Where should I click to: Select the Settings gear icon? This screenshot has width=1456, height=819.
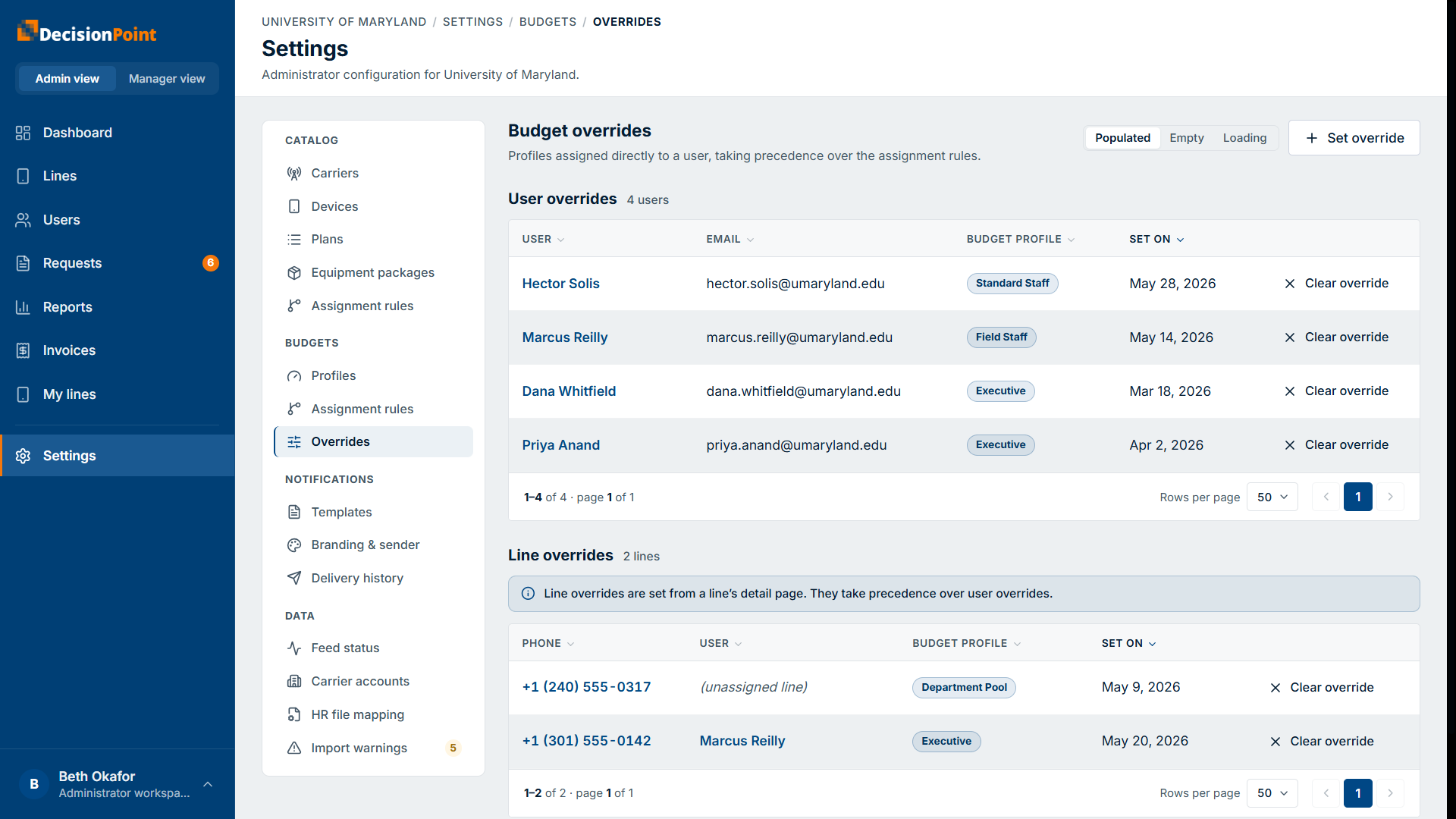pyautogui.click(x=23, y=456)
